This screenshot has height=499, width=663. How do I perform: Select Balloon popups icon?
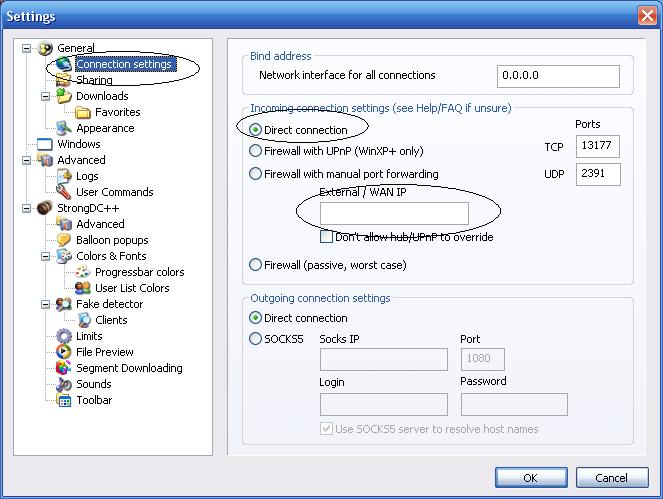(64, 240)
